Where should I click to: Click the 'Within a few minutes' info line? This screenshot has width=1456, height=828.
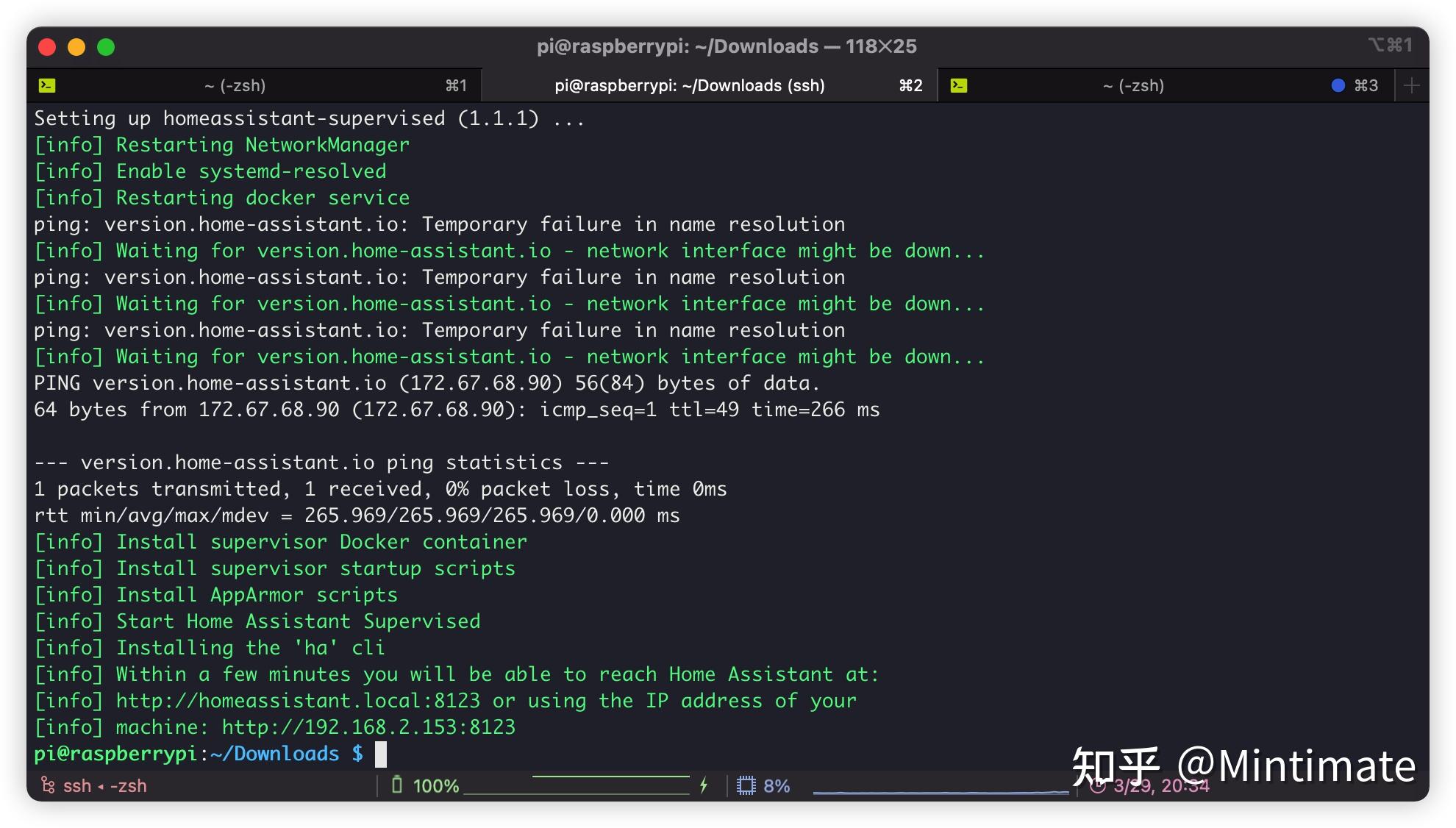(456, 674)
